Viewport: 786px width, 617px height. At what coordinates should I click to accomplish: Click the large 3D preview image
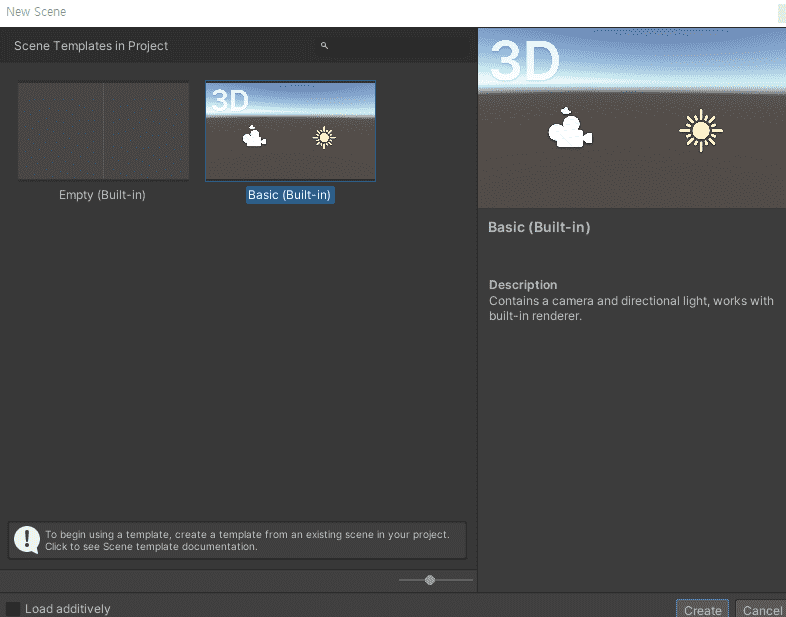click(632, 118)
